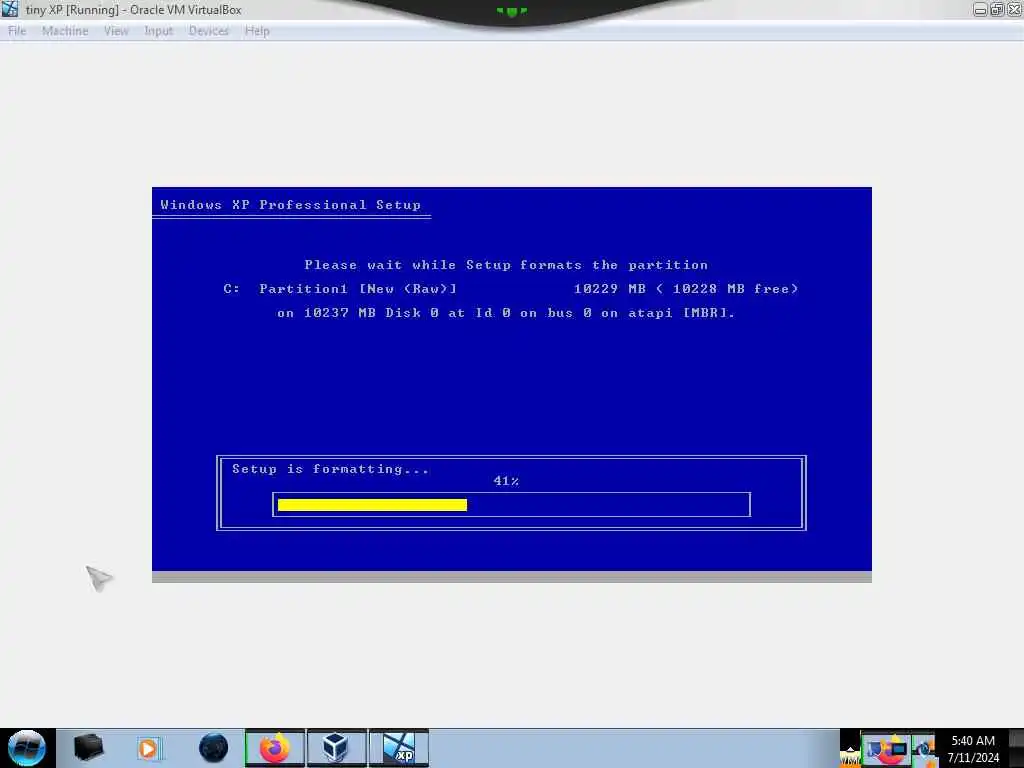Click the formatting progress bar
The width and height of the screenshot is (1024, 768).
click(x=511, y=505)
